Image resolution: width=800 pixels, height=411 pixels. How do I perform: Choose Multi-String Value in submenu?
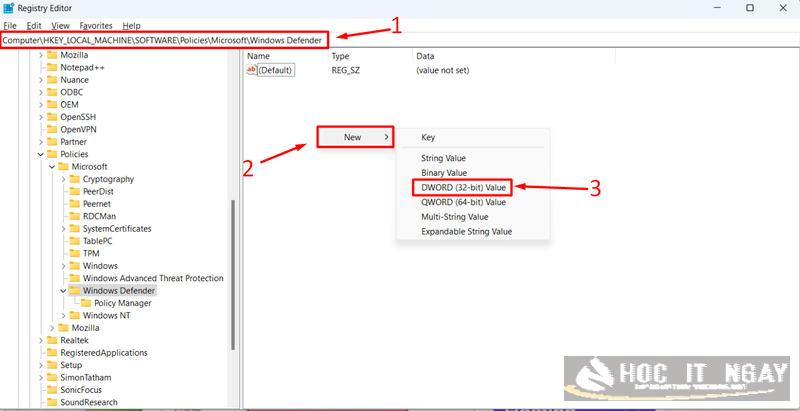coord(455,217)
